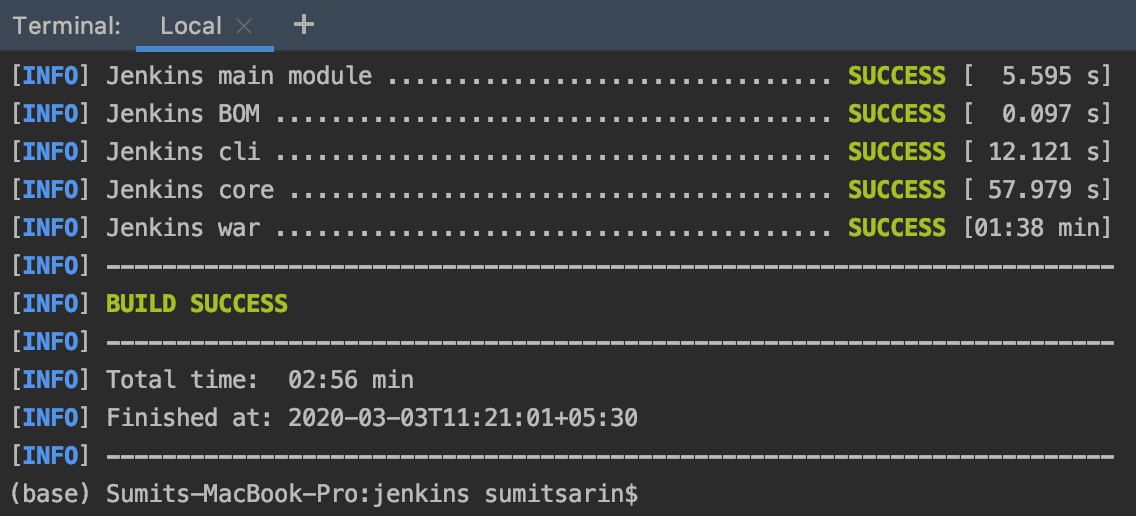Click the BUILD SUCCESS message text
Viewport: 1136px width, 516px height.
tap(197, 303)
